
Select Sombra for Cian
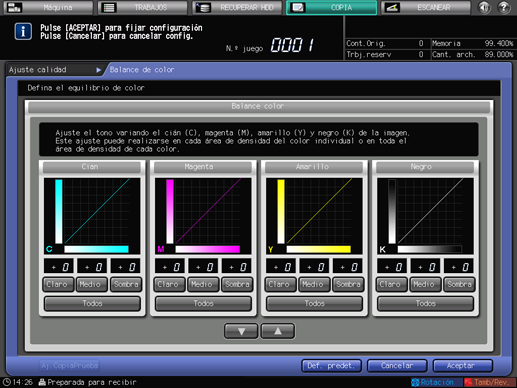(x=126, y=284)
